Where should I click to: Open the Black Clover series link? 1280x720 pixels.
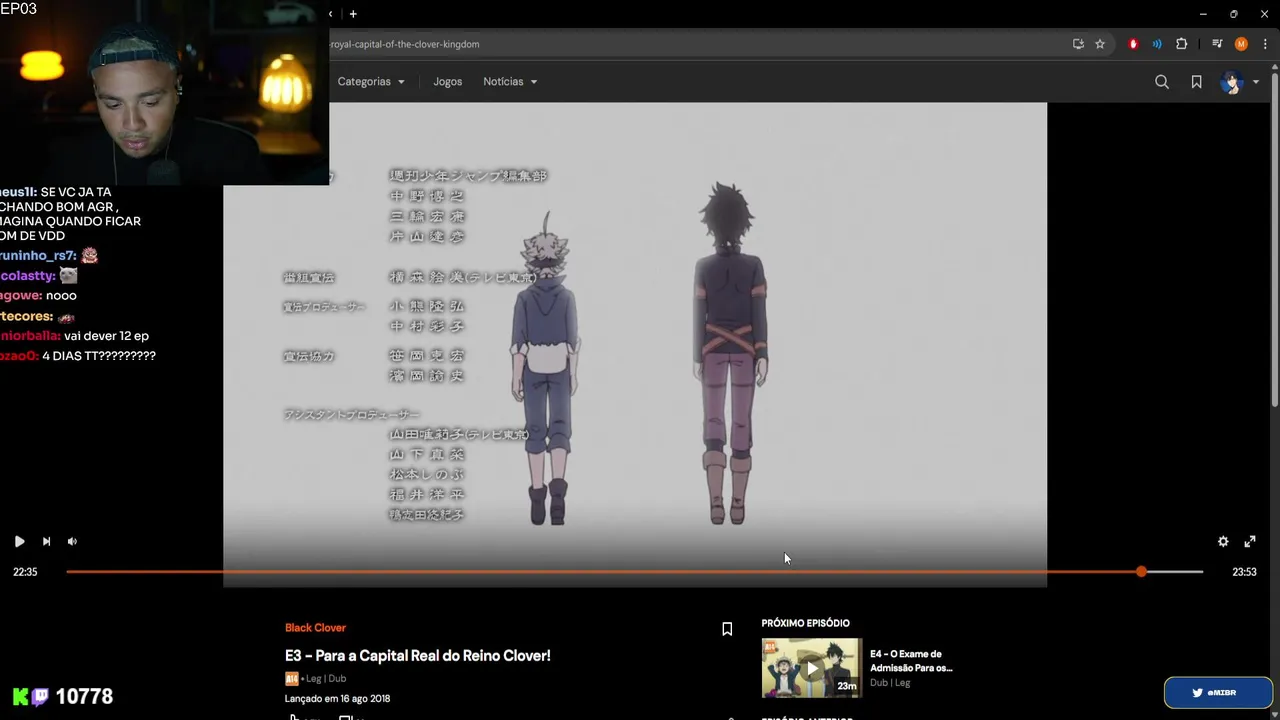click(x=315, y=628)
